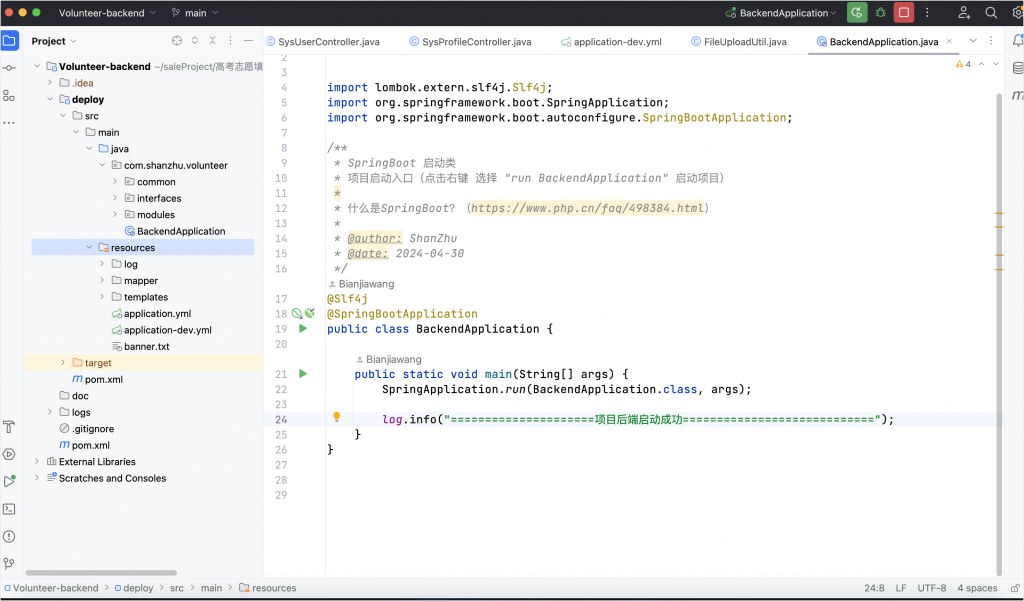Click Select Opened File crosshair icon

[177, 41]
